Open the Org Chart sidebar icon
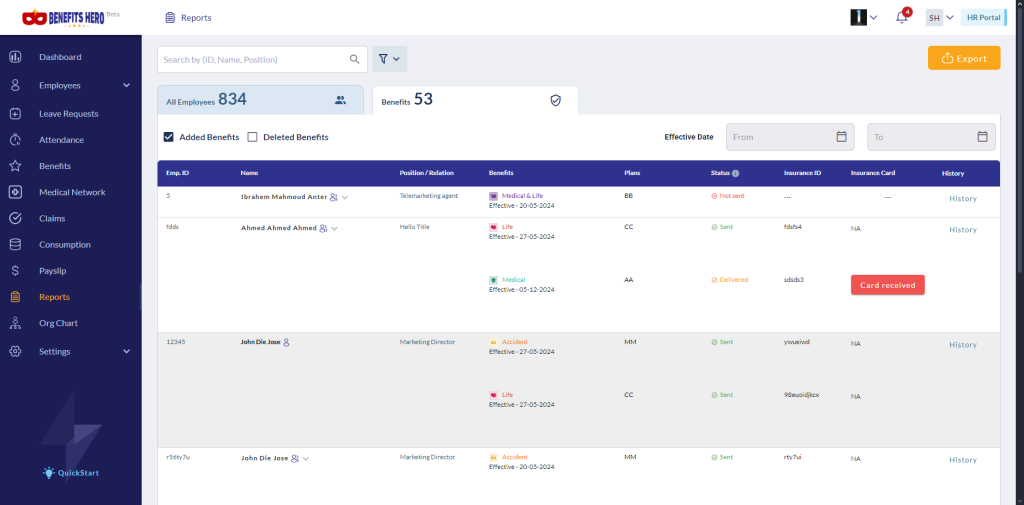The height and width of the screenshot is (505, 1024). pos(16,323)
